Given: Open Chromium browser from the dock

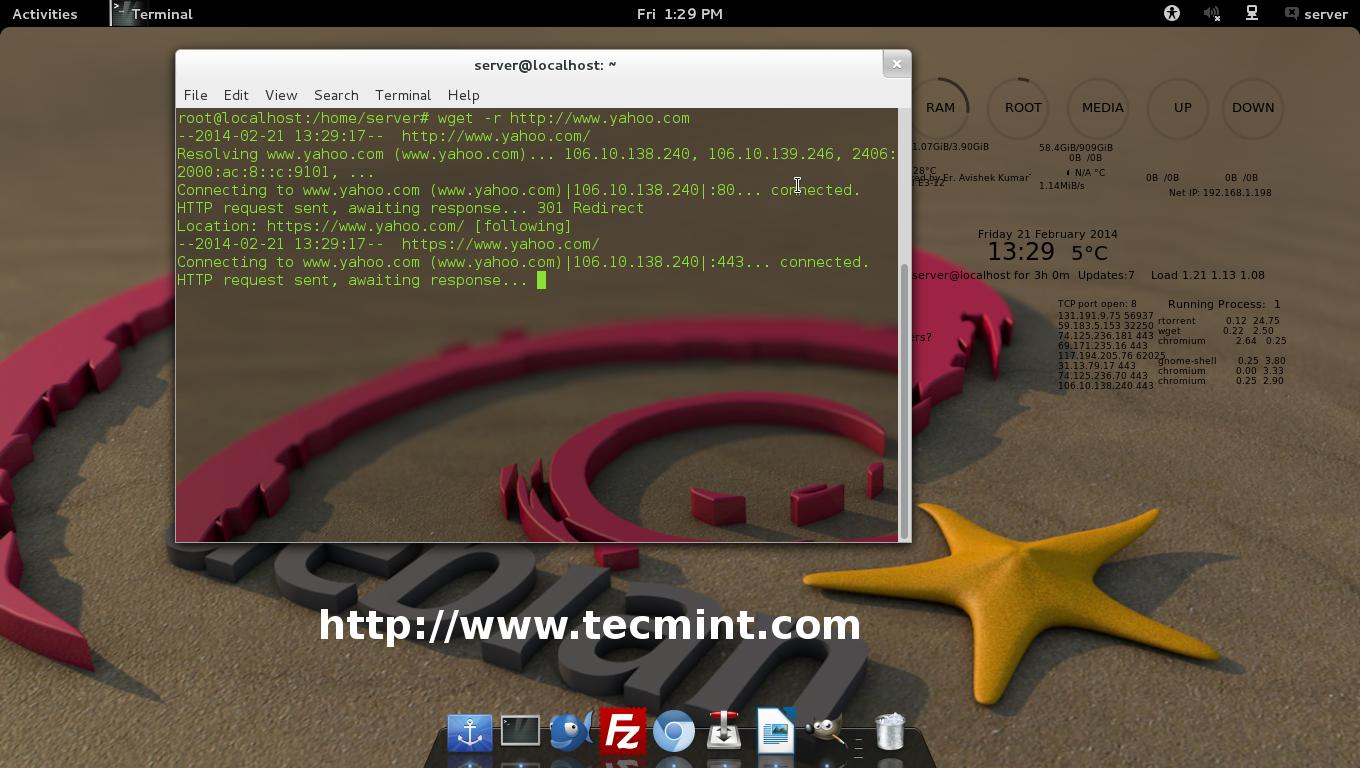Looking at the screenshot, I should [x=674, y=731].
